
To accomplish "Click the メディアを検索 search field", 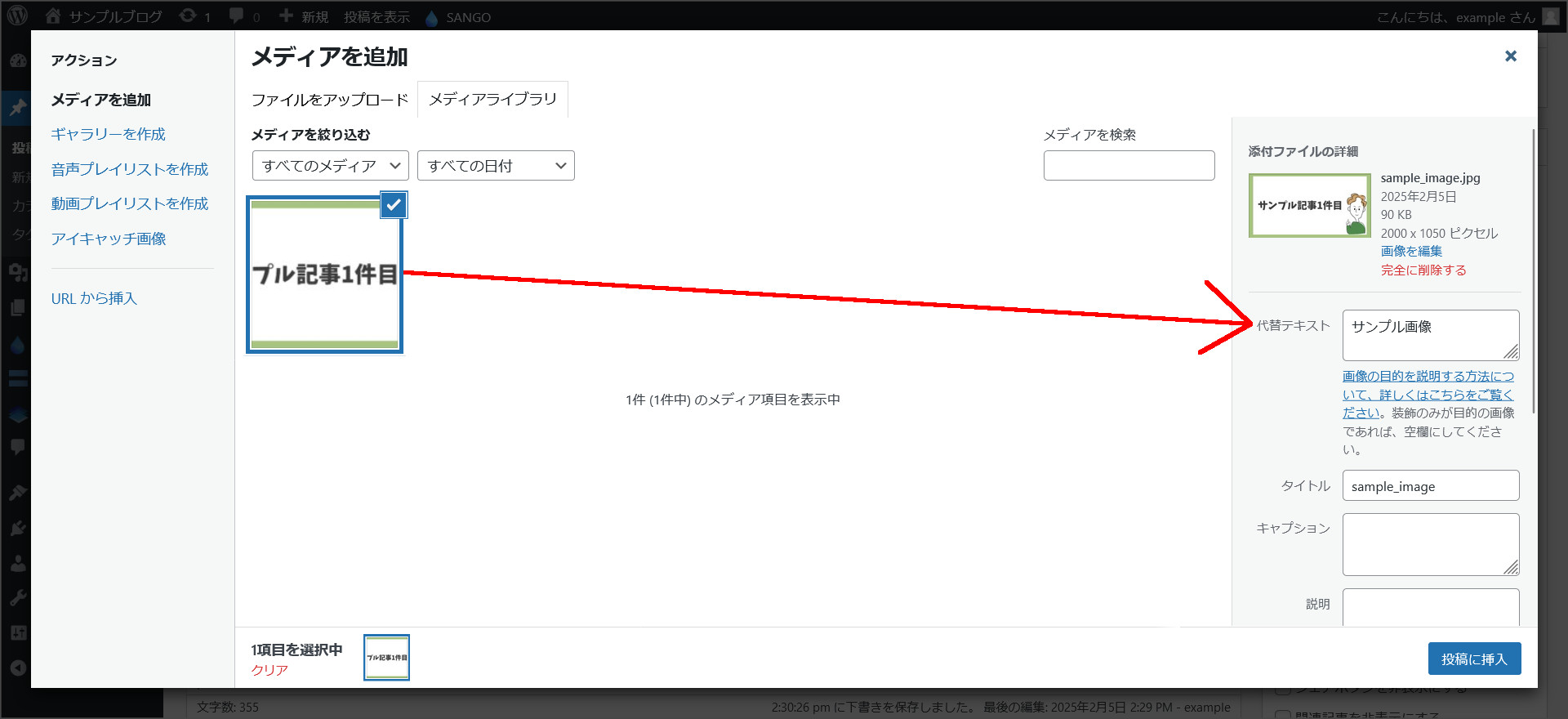I will 1129,166.
